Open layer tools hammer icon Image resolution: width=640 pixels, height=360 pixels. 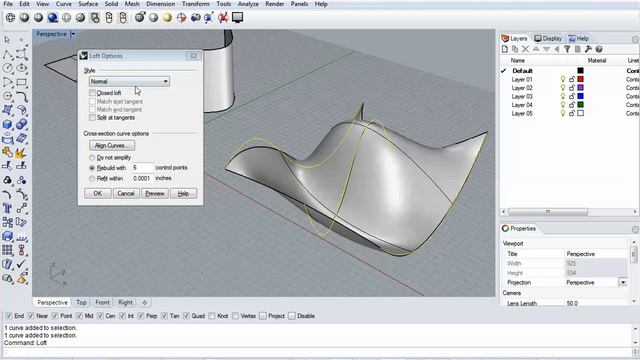pyautogui.click(x=588, y=49)
